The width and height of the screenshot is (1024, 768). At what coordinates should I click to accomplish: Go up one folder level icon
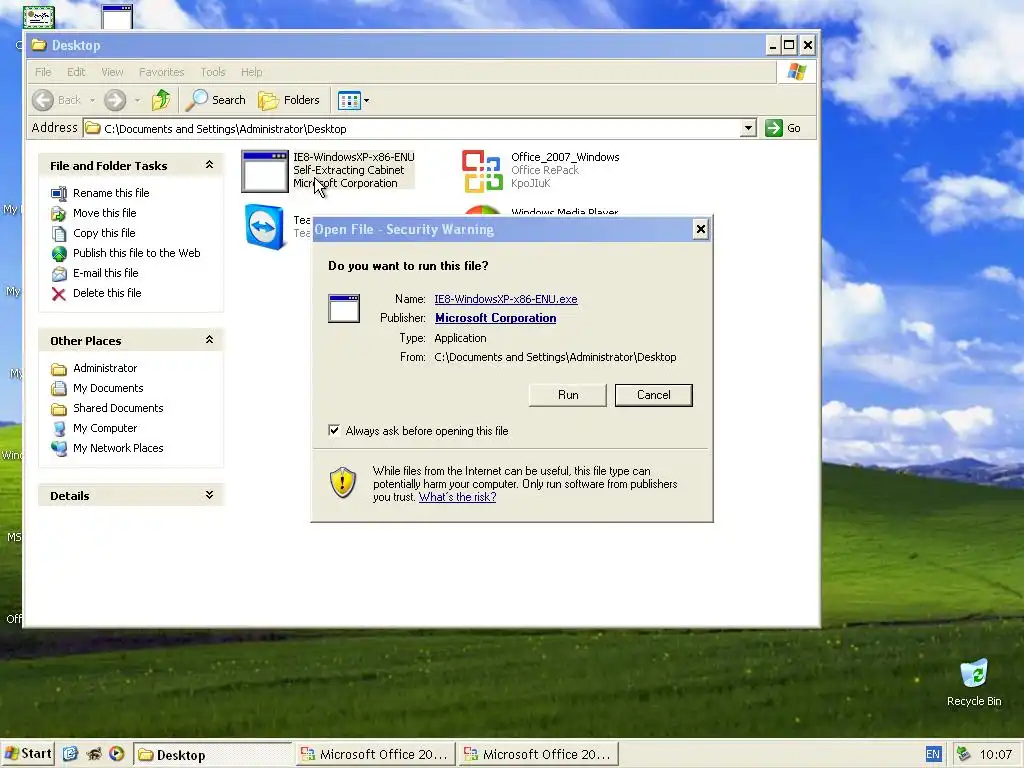tap(161, 100)
